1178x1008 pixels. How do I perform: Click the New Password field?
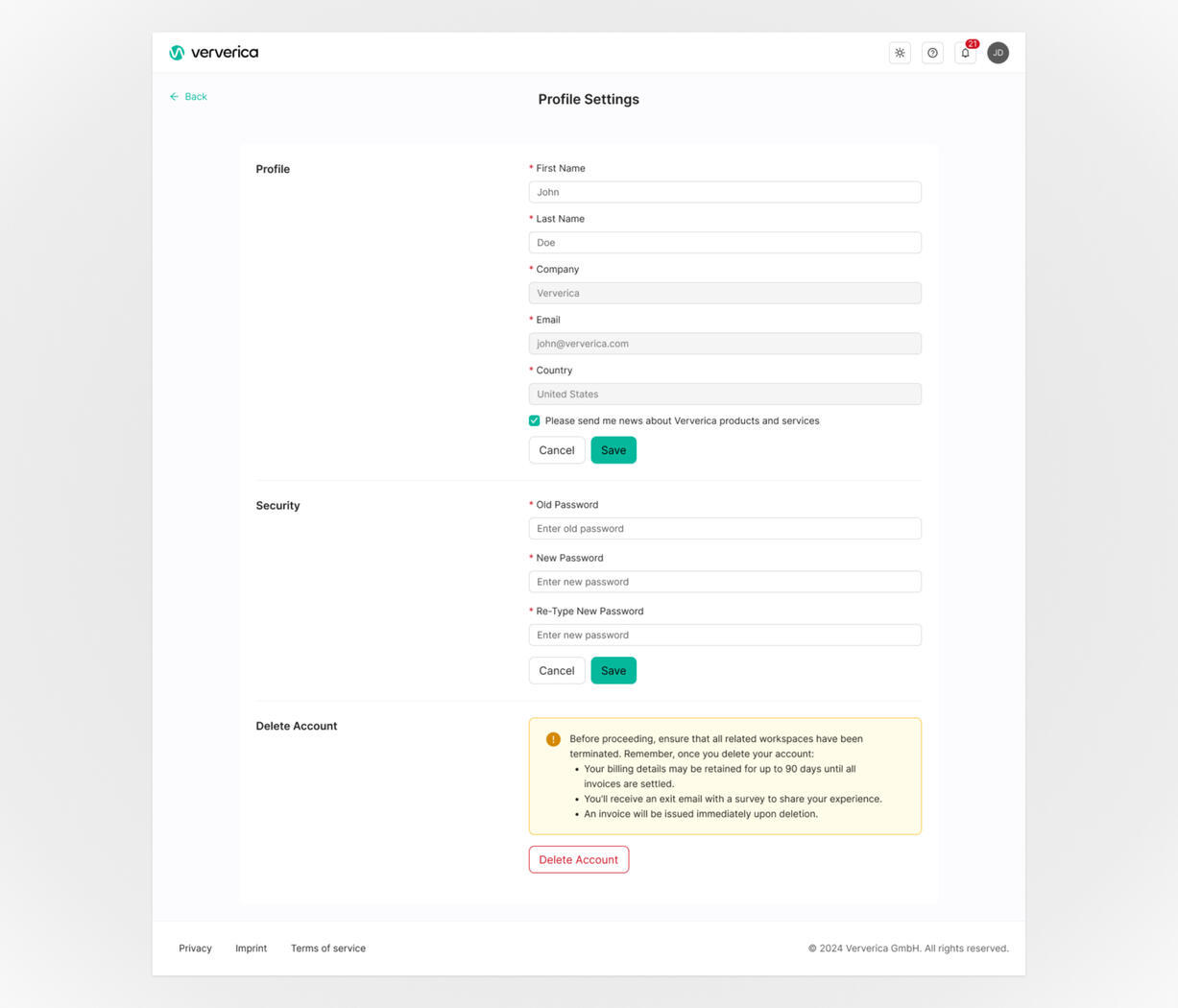click(724, 581)
